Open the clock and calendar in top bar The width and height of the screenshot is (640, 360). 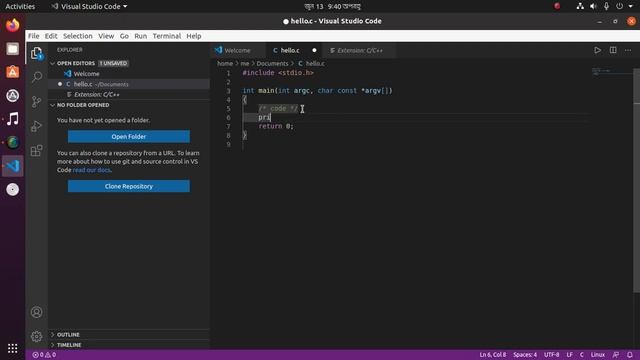pos(332,6)
